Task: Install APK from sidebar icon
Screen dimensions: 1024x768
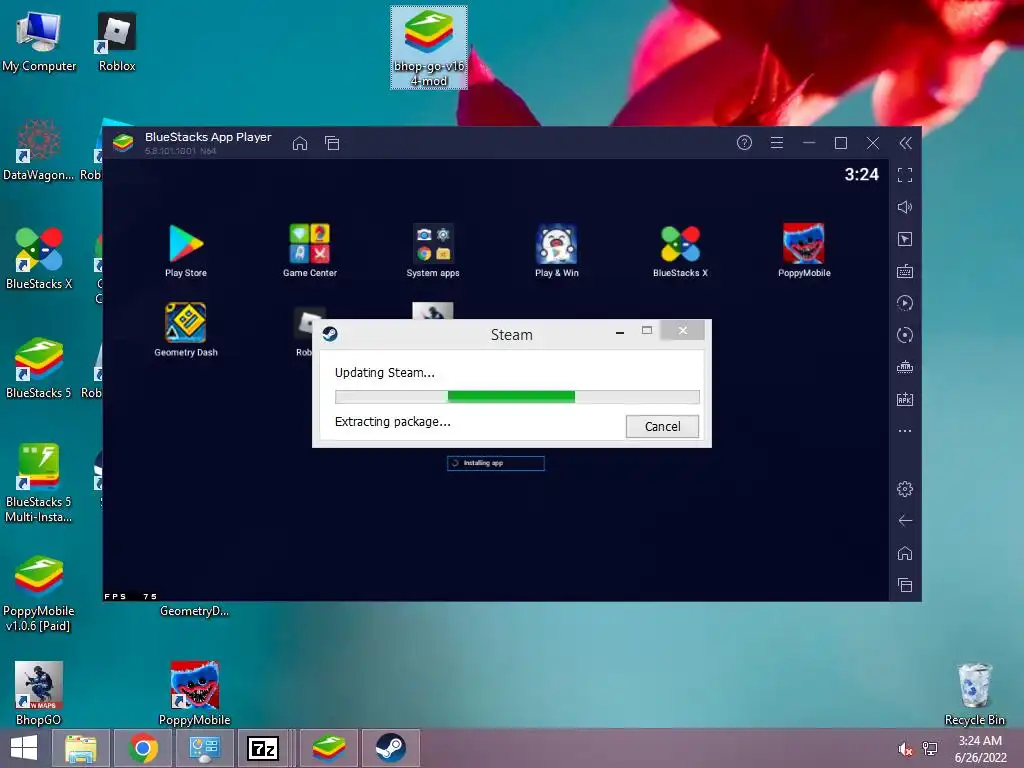Action: click(x=904, y=399)
